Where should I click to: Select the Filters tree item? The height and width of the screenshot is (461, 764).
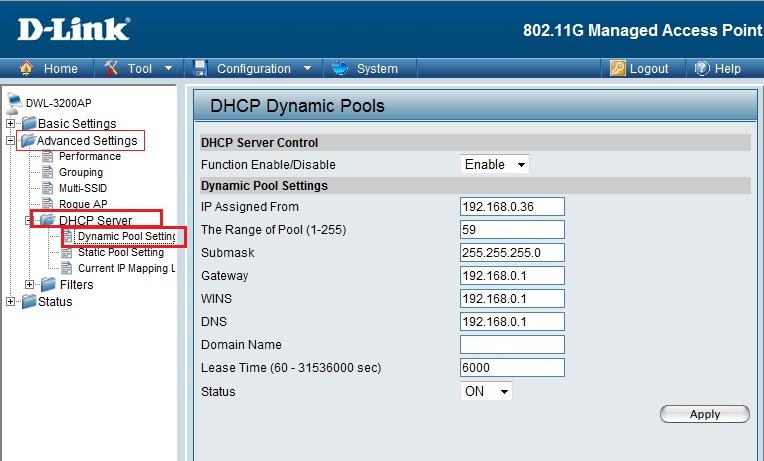pyautogui.click(x=76, y=285)
